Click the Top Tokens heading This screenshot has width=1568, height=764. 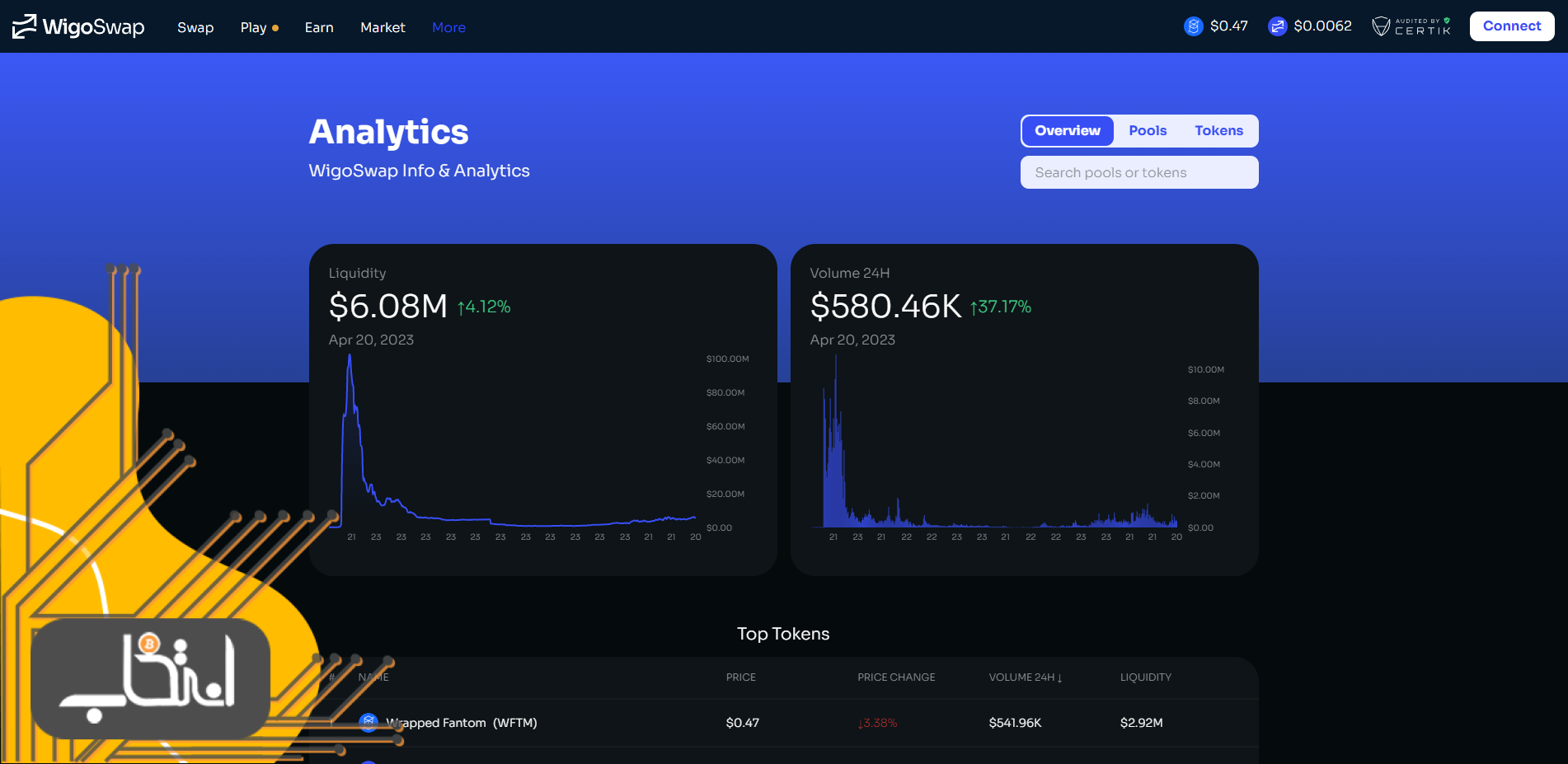[783, 634]
